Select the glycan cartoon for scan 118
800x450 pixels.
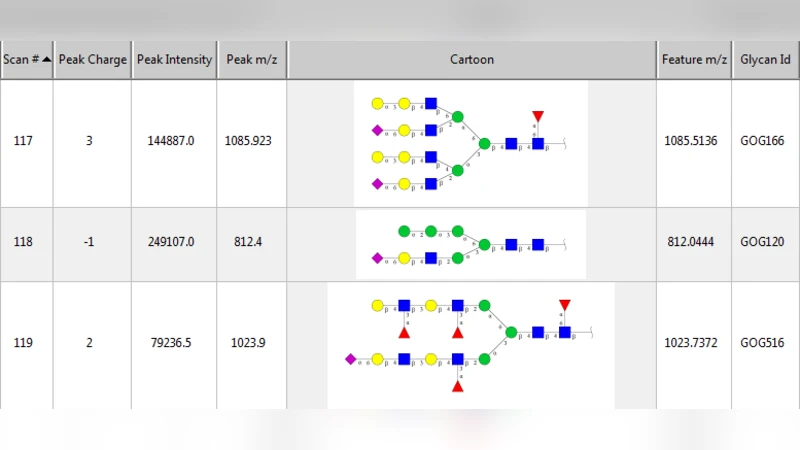click(470, 244)
